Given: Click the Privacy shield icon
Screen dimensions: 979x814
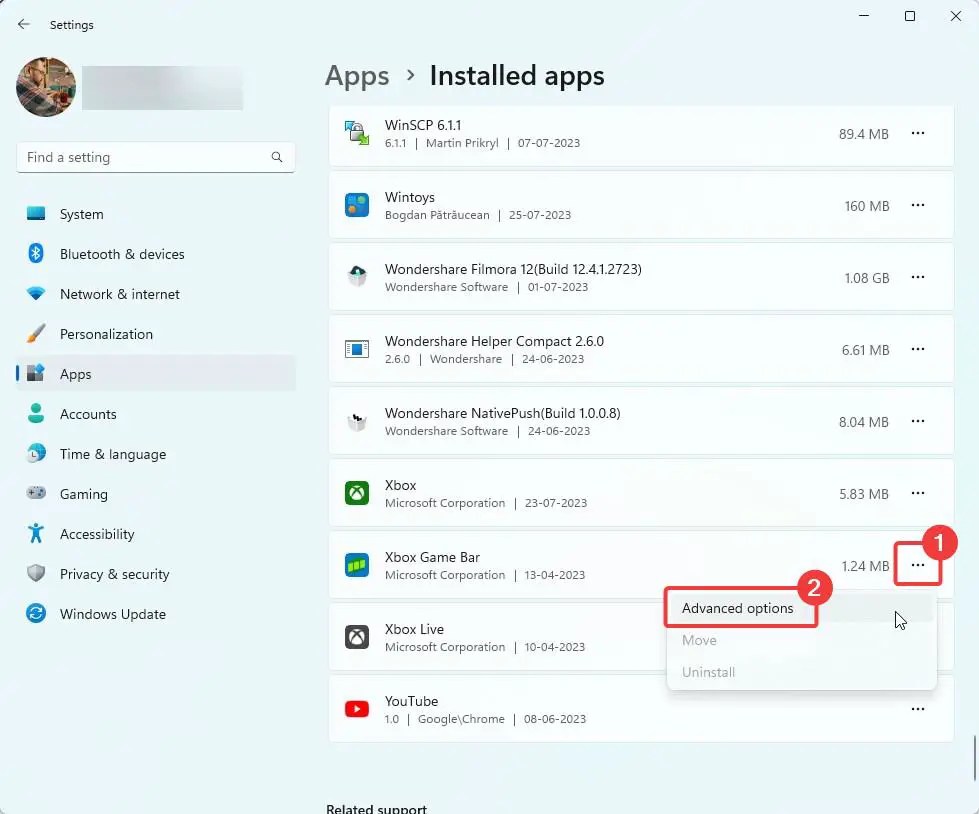Looking at the screenshot, I should tap(36, 573).
